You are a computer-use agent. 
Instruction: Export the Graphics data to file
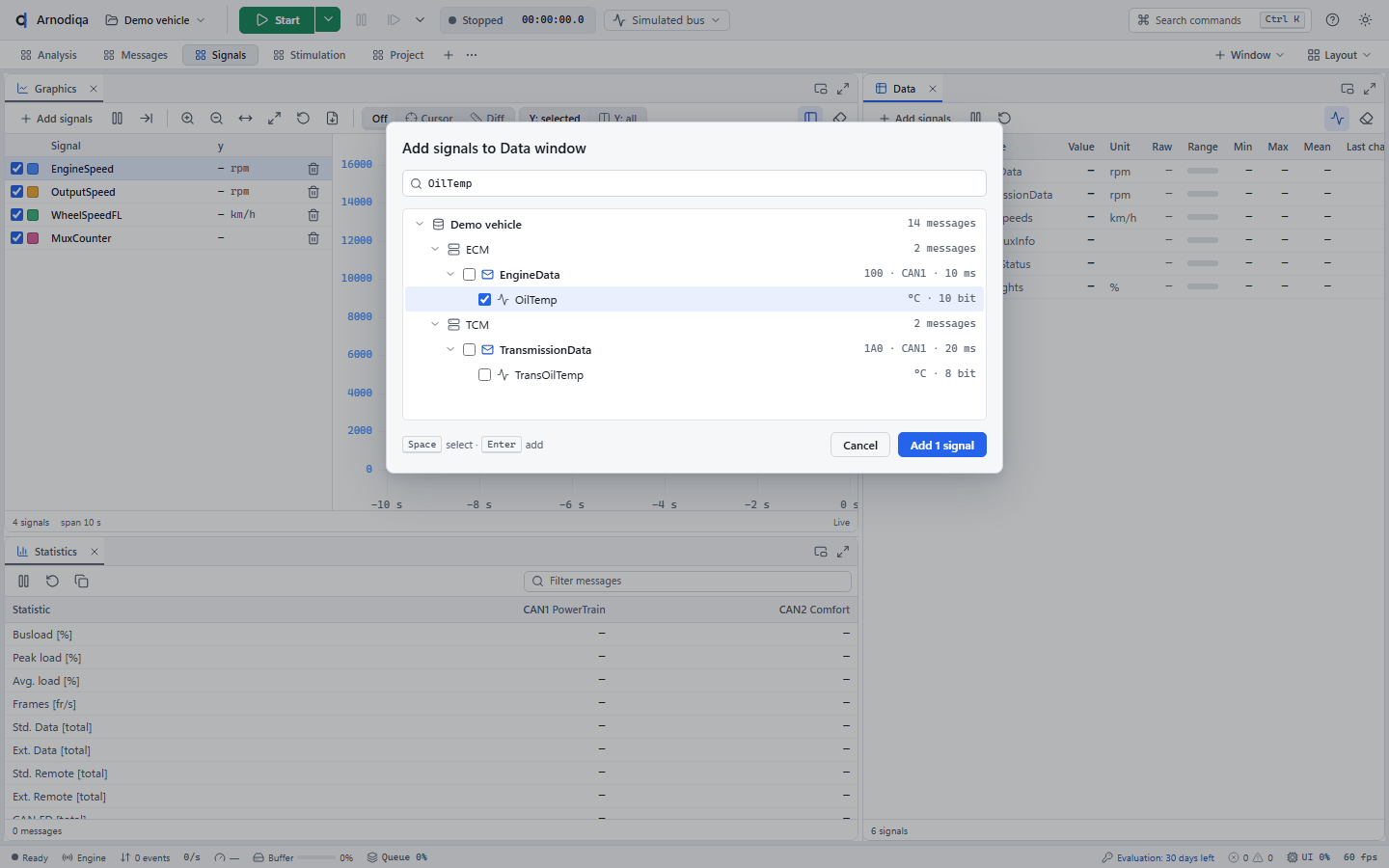click(332, 119)
